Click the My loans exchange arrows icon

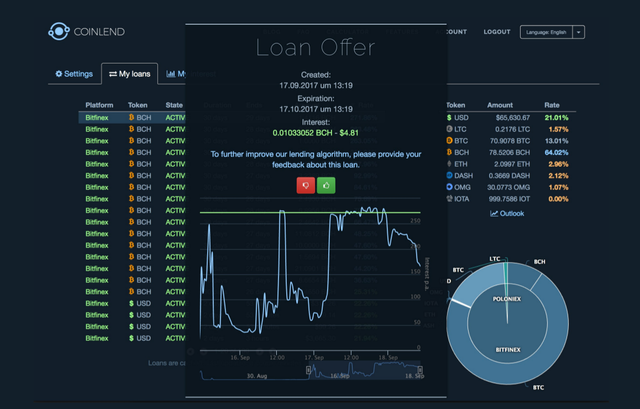click(x=113, y=74)
